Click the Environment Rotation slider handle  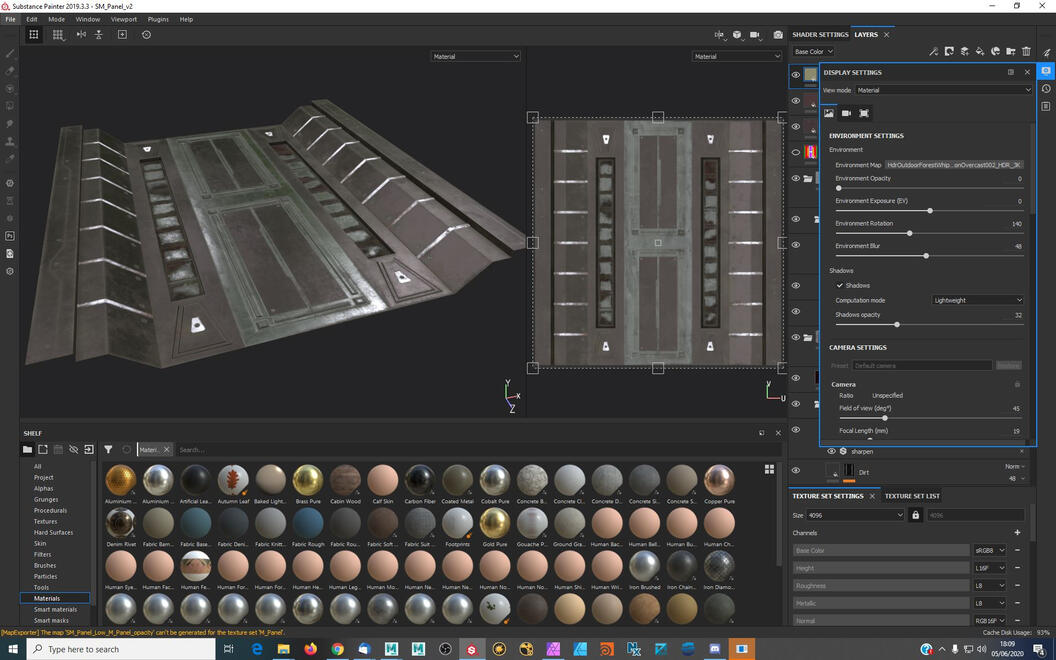[909, 233]
